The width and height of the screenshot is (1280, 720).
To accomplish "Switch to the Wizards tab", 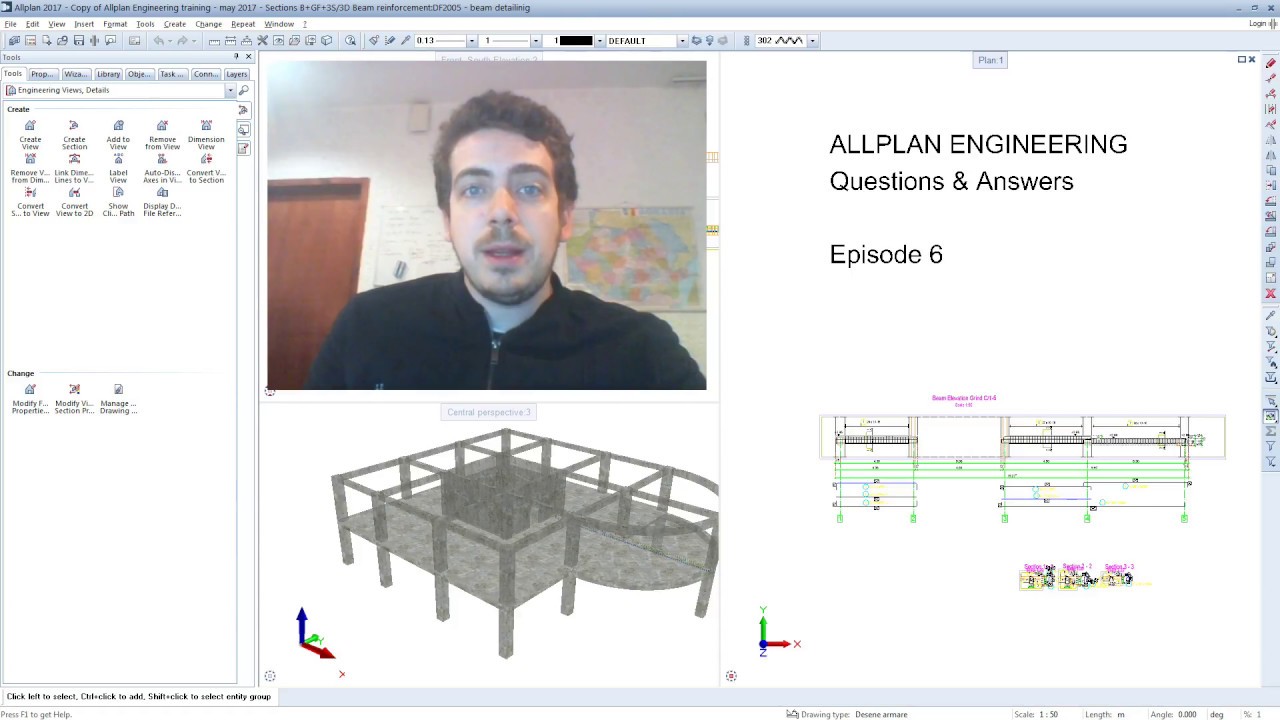I will pos(75,74).
